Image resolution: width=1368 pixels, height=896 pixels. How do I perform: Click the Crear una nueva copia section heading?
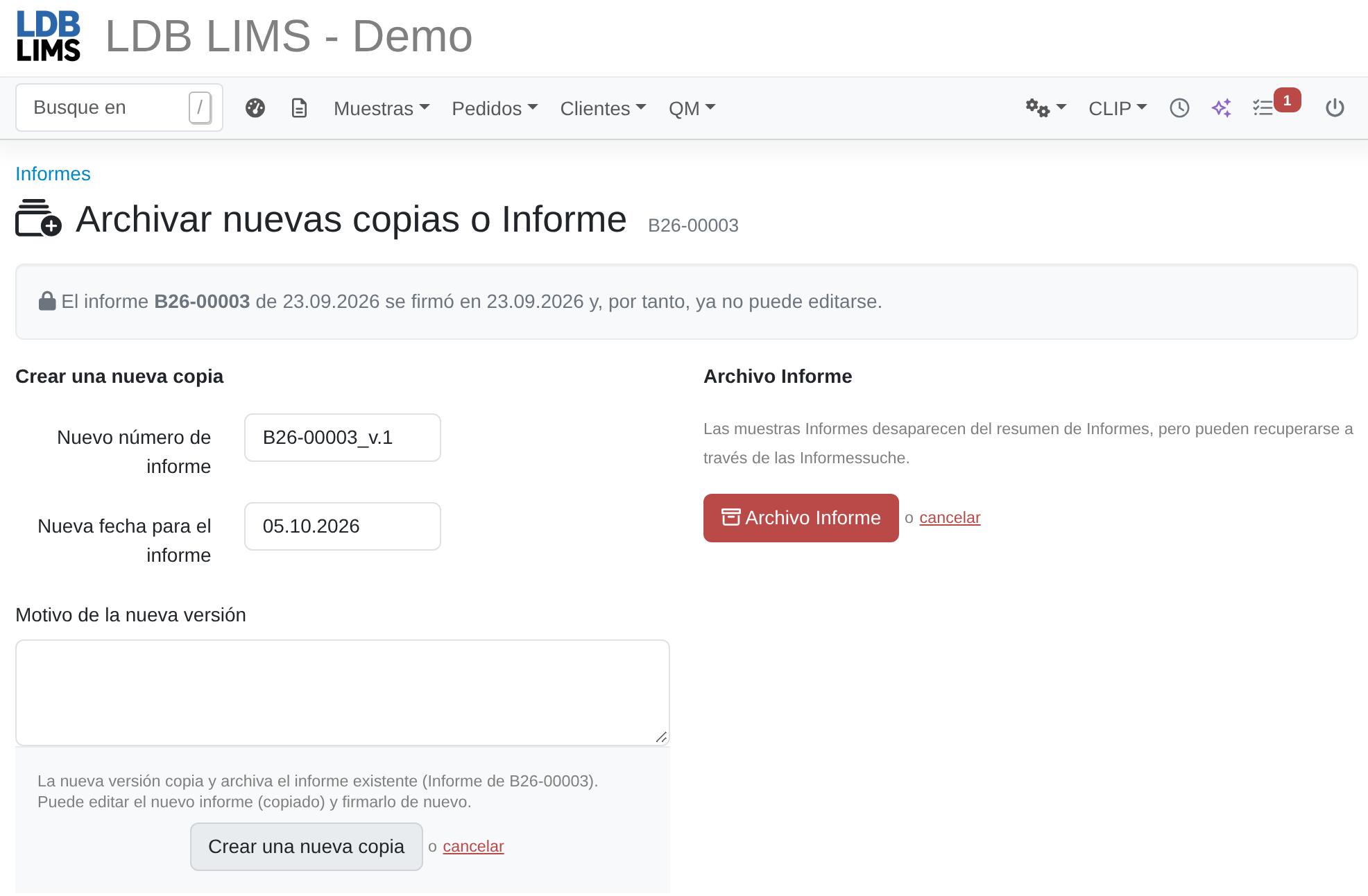(x=119, y=377)
